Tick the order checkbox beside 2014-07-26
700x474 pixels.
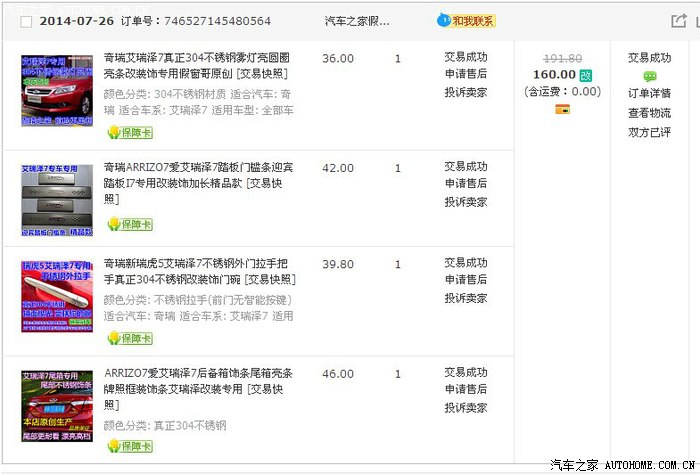pyautogui.click(x=26, y=21)
